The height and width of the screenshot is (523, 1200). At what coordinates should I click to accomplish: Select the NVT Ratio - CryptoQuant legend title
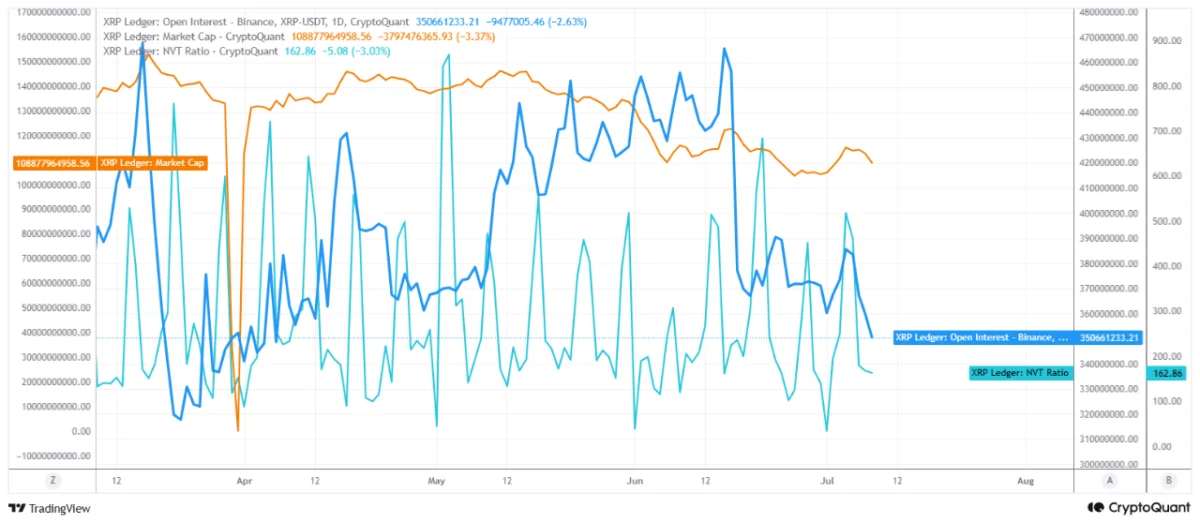click(192, 49)
